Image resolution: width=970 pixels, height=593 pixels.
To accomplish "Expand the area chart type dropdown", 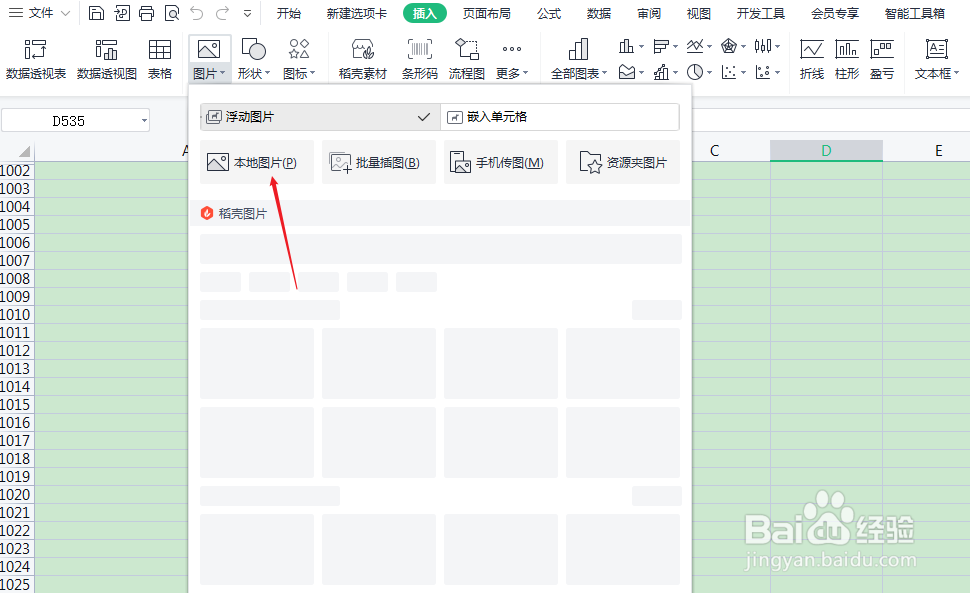I will click(641, 72).
